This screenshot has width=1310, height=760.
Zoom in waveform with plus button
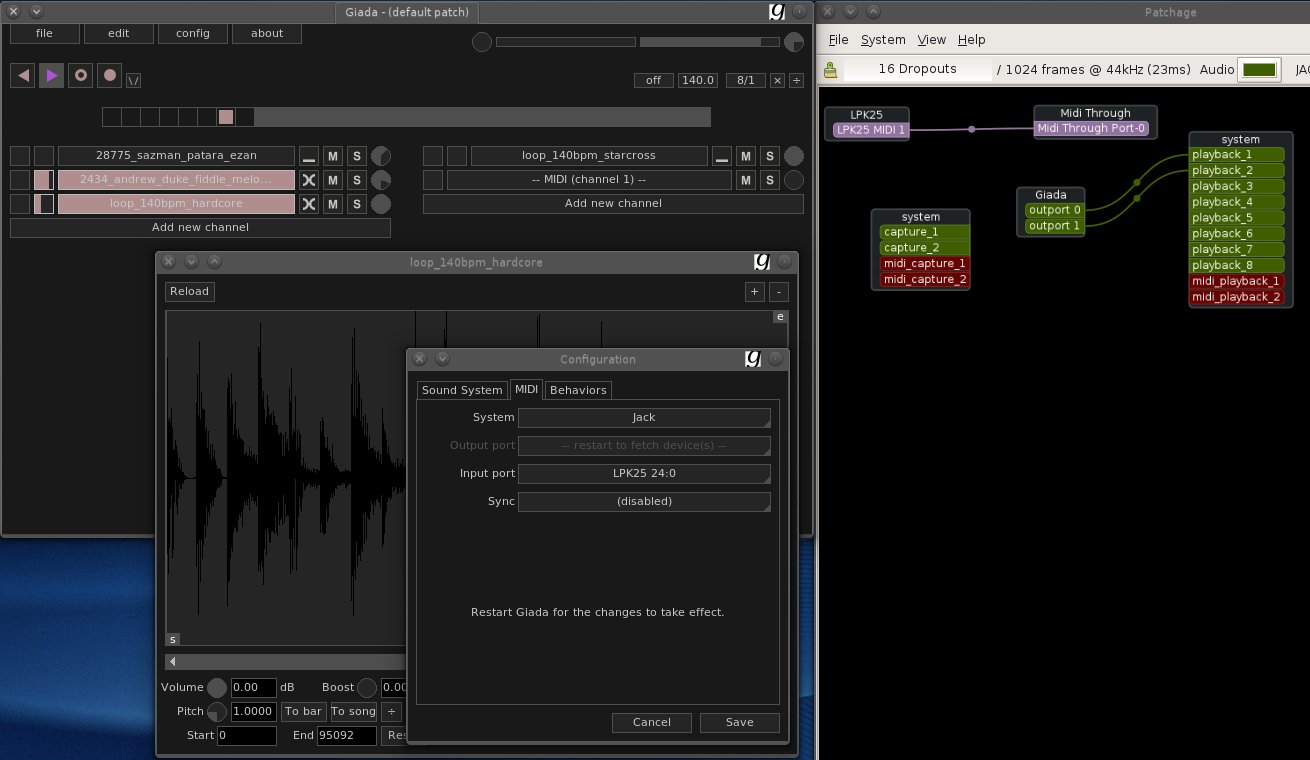pos(754,292)
